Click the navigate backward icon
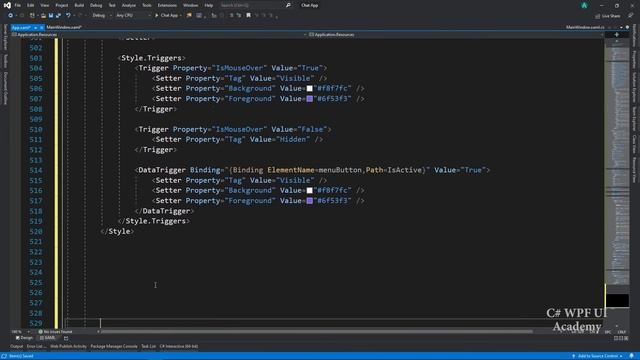 click(x=10, y=16)
